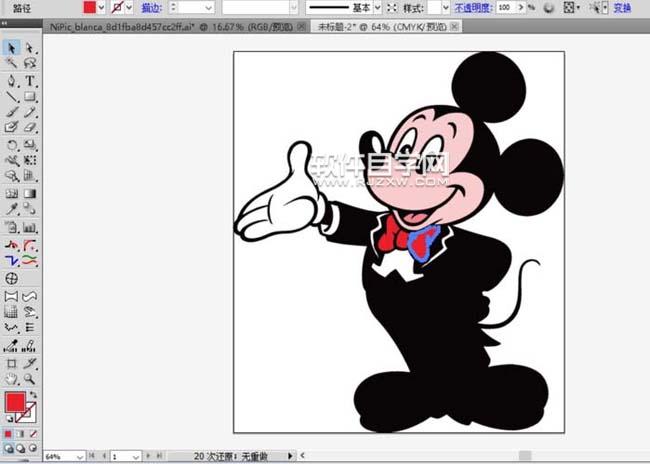Open the 不透明度 opacity panel link
Screen dimensions: 650x464
[x=473, y=7]
